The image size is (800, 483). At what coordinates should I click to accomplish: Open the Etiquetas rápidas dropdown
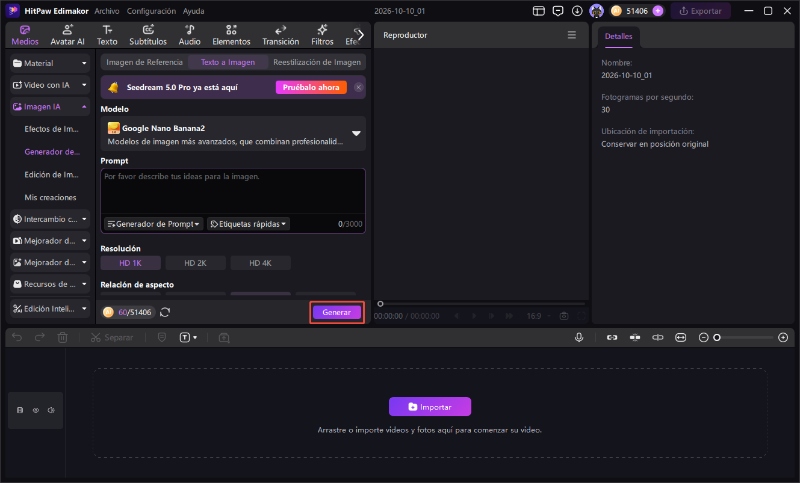248,224
